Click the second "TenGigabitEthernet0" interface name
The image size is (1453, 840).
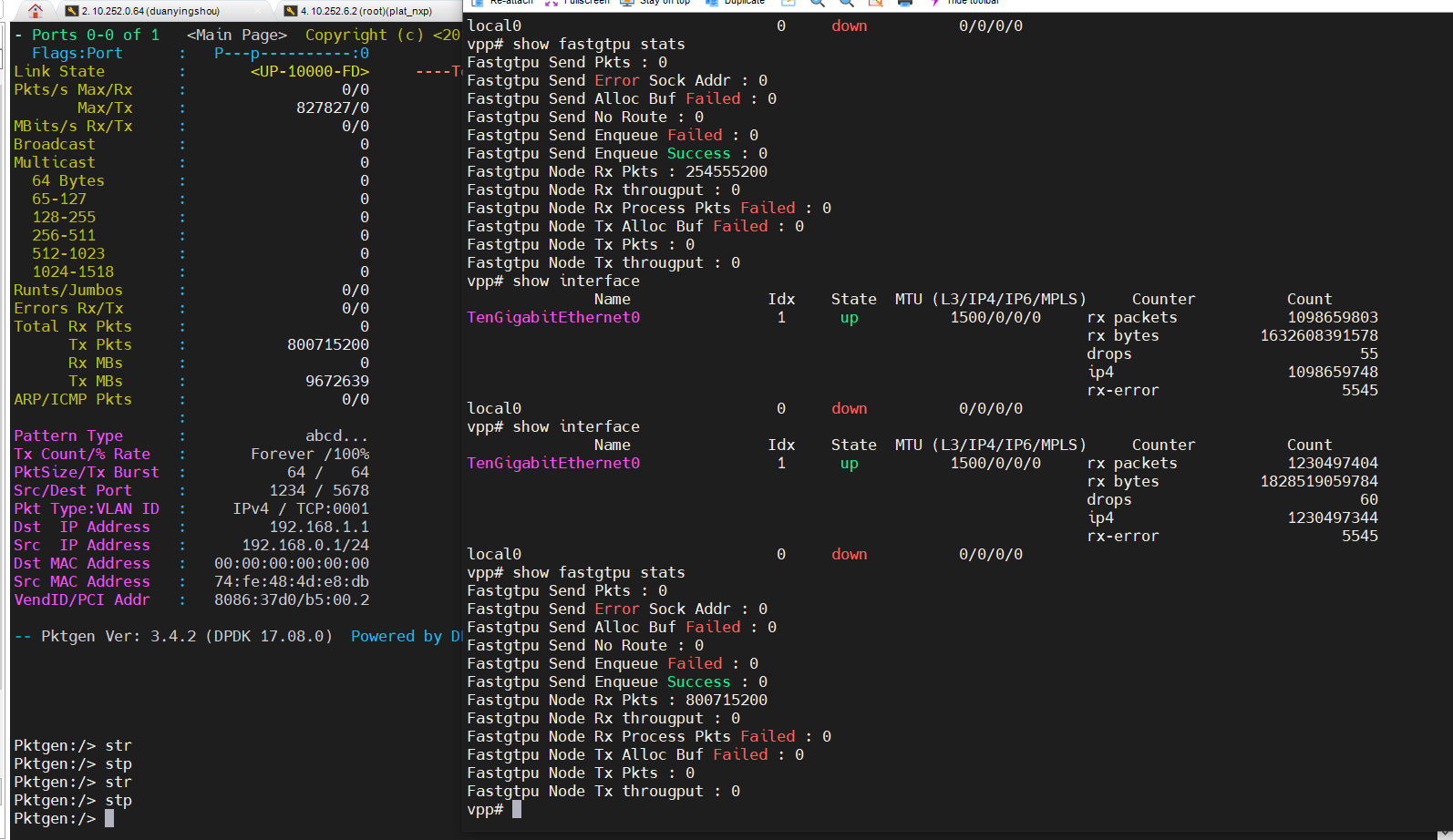(x=553, y=463)
